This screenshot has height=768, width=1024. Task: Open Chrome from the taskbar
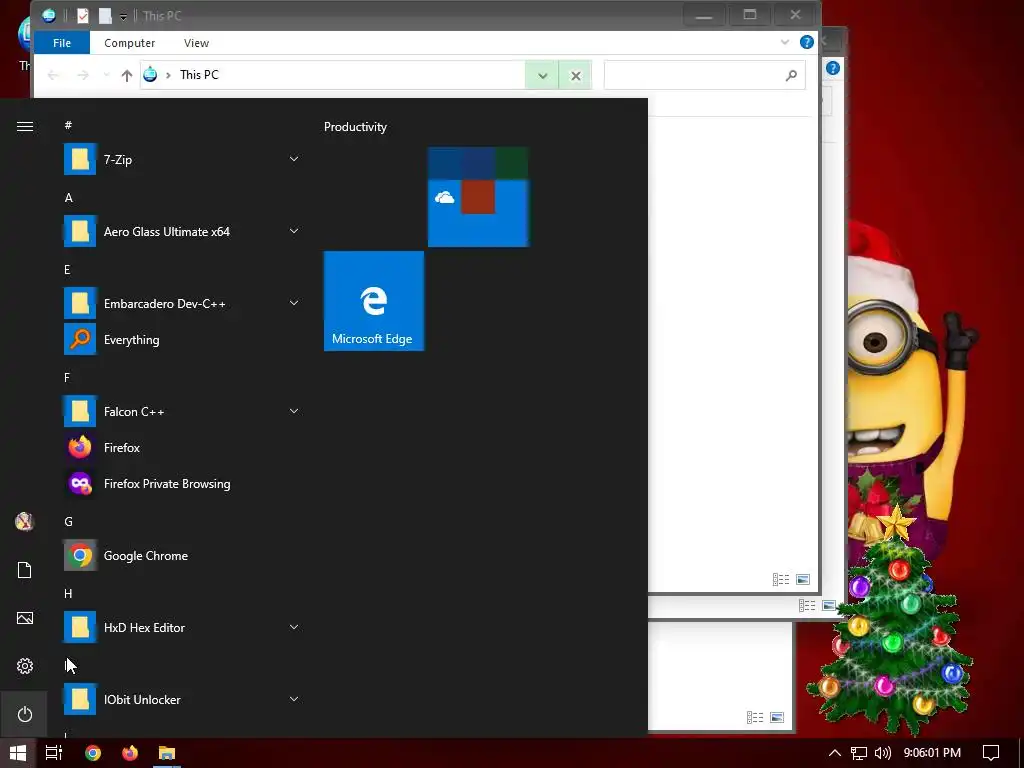[x=93, y=753]
